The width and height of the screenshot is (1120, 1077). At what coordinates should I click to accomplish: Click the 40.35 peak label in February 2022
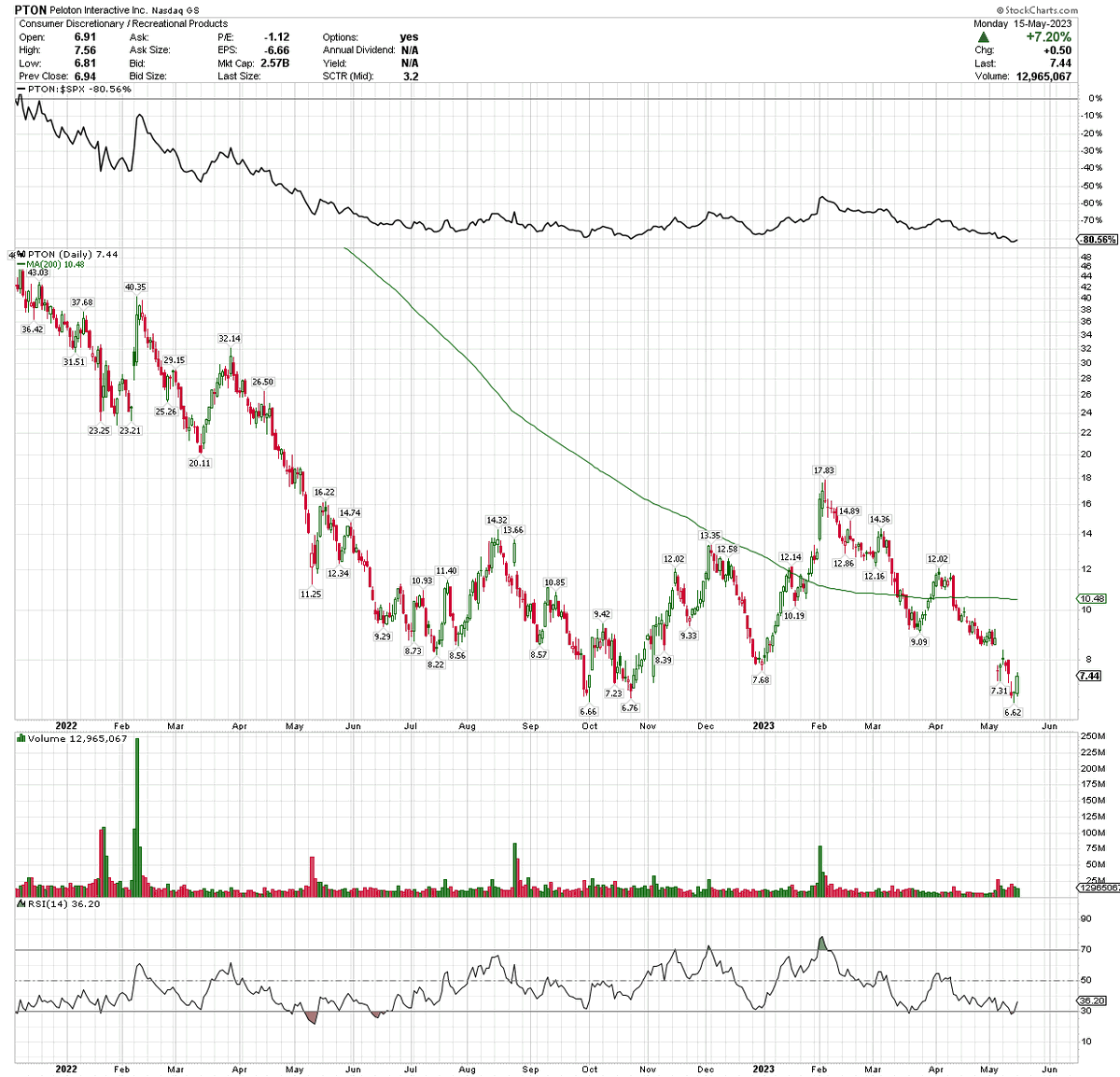tap(135, 287)
